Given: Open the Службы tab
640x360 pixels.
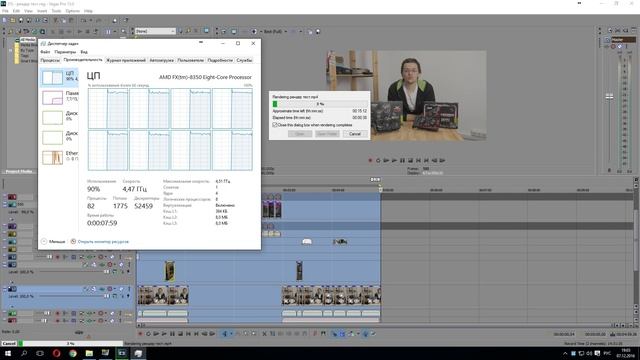Looking at the screenshot, I should tap(244, 60).
